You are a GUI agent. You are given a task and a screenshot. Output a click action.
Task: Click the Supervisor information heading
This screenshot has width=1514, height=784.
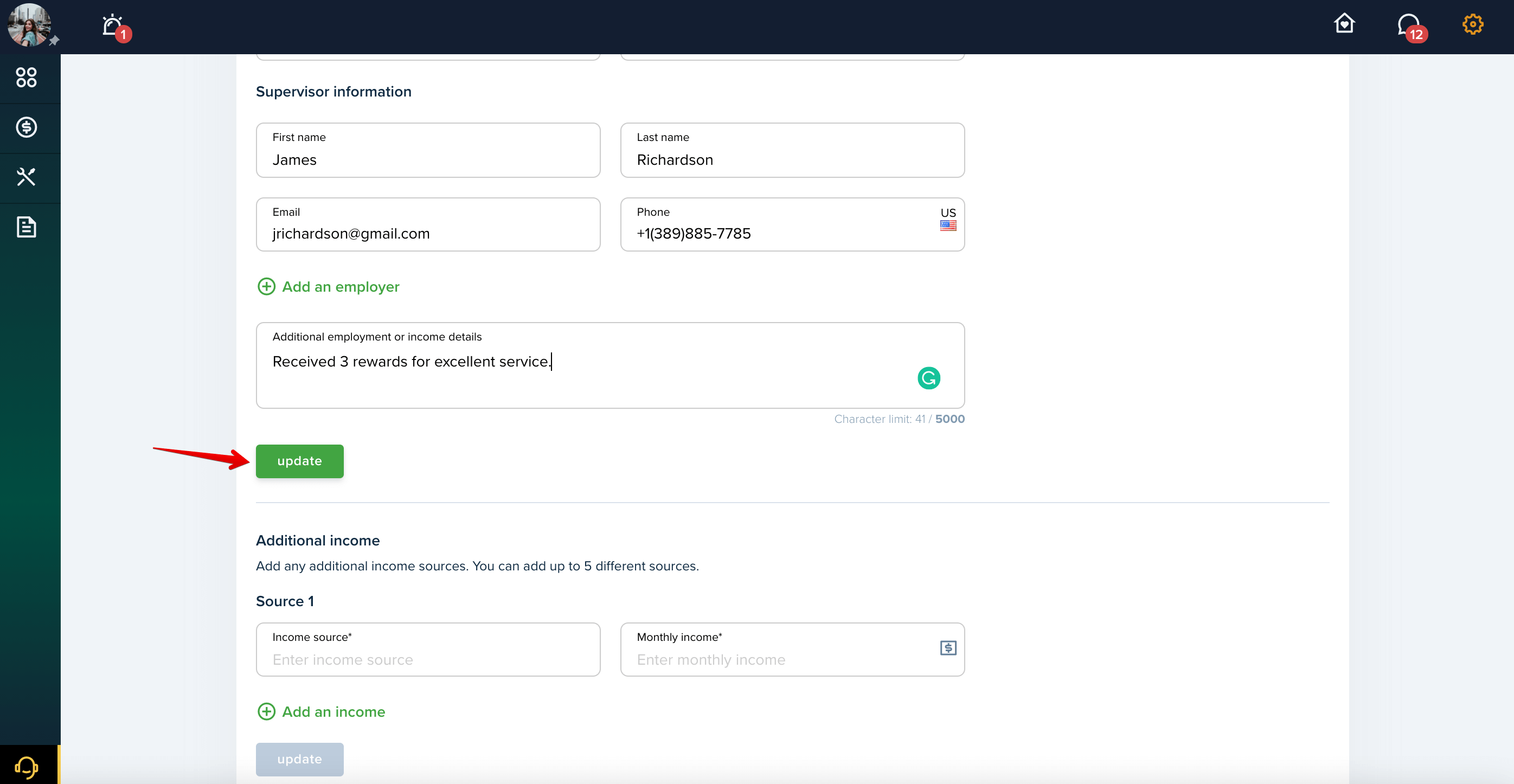click(x=333, y=92)
